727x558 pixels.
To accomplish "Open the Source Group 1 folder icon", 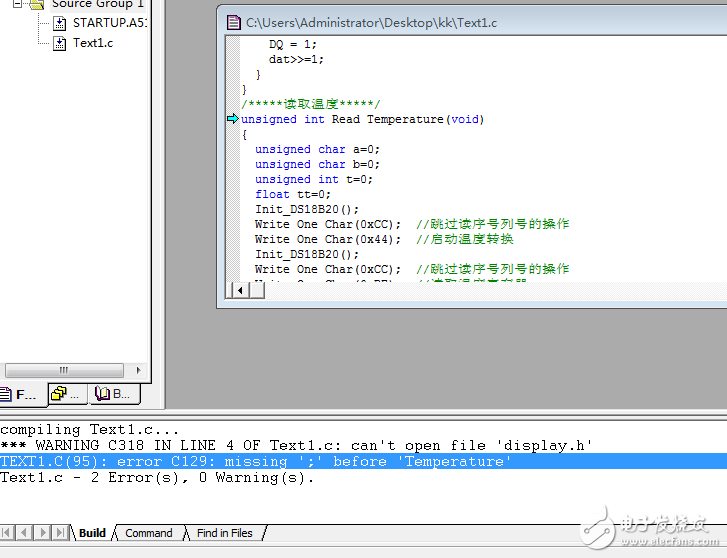I will pos(37,4).
